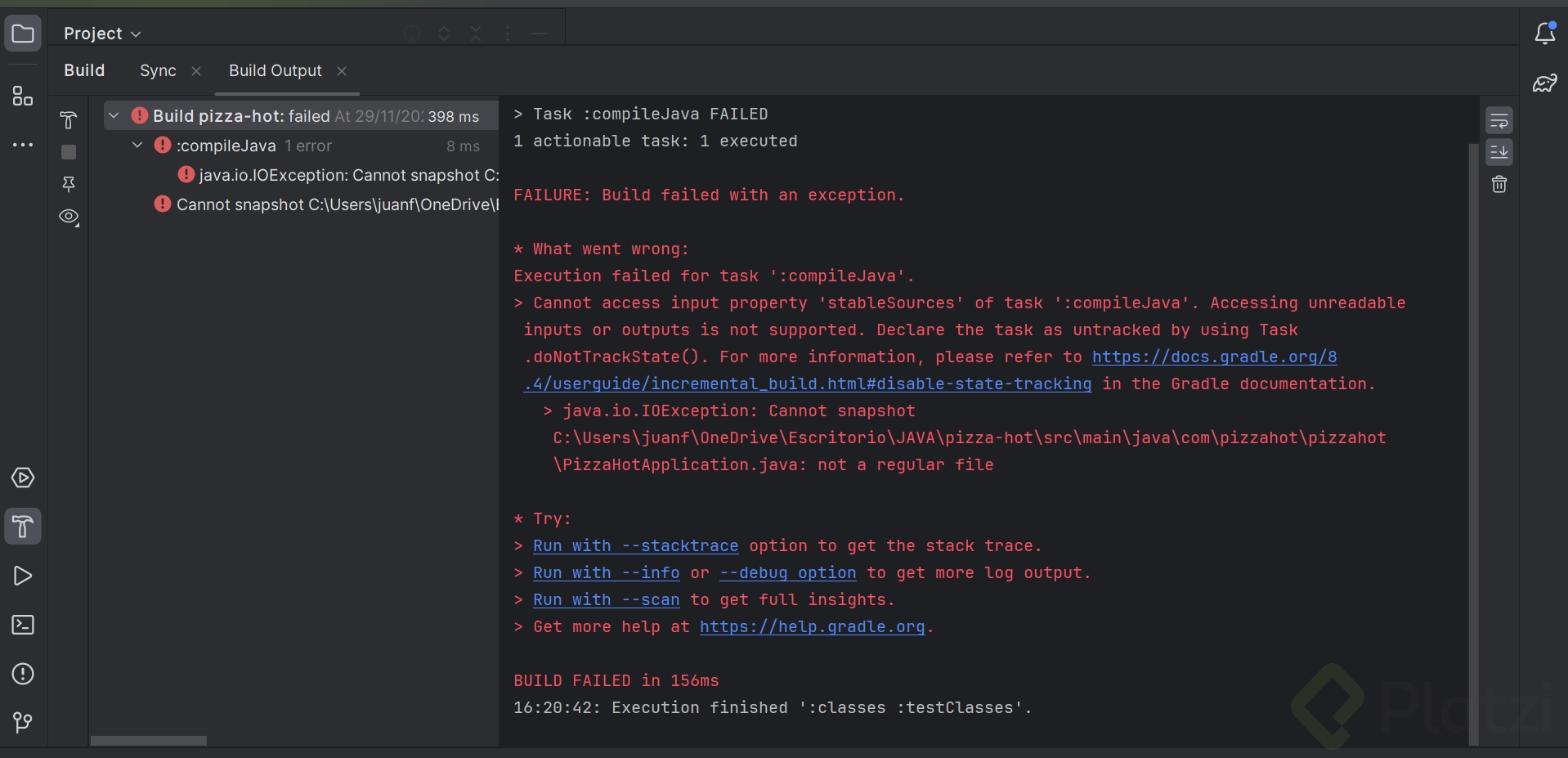Open the Project tool window folder icon

23,34
